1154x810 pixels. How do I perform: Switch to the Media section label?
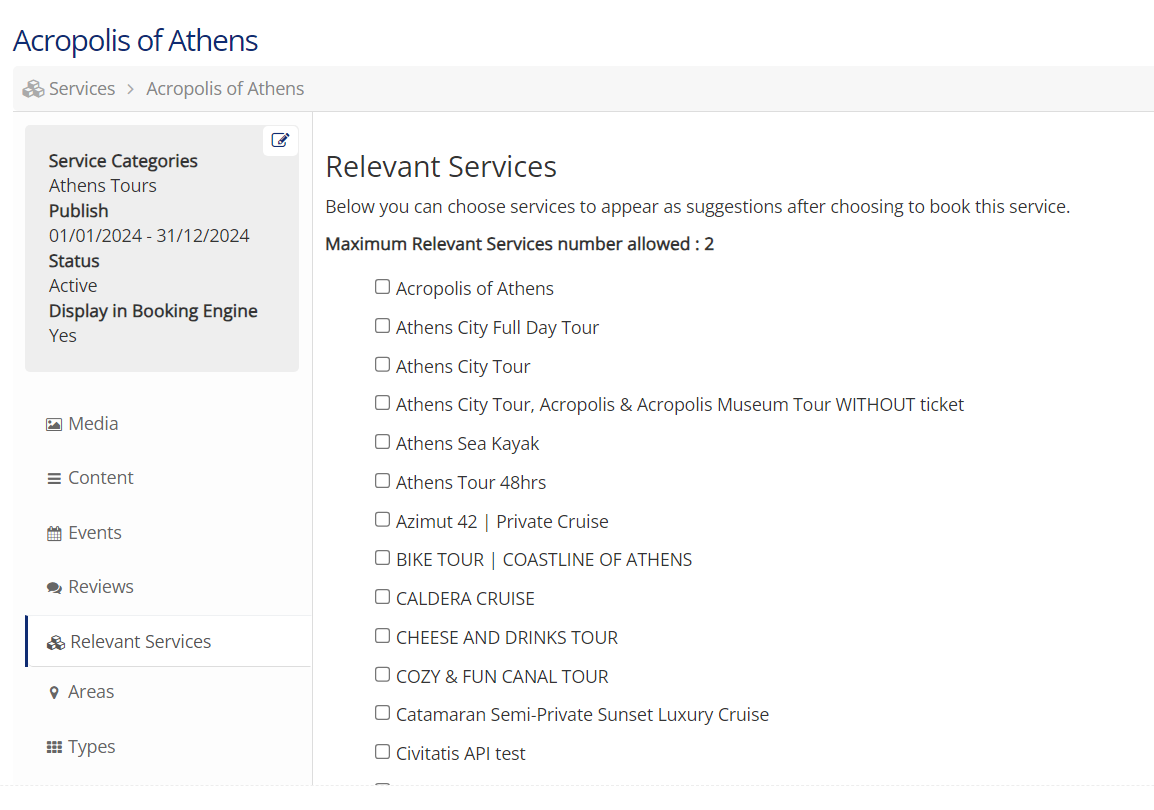click(93, 424)
